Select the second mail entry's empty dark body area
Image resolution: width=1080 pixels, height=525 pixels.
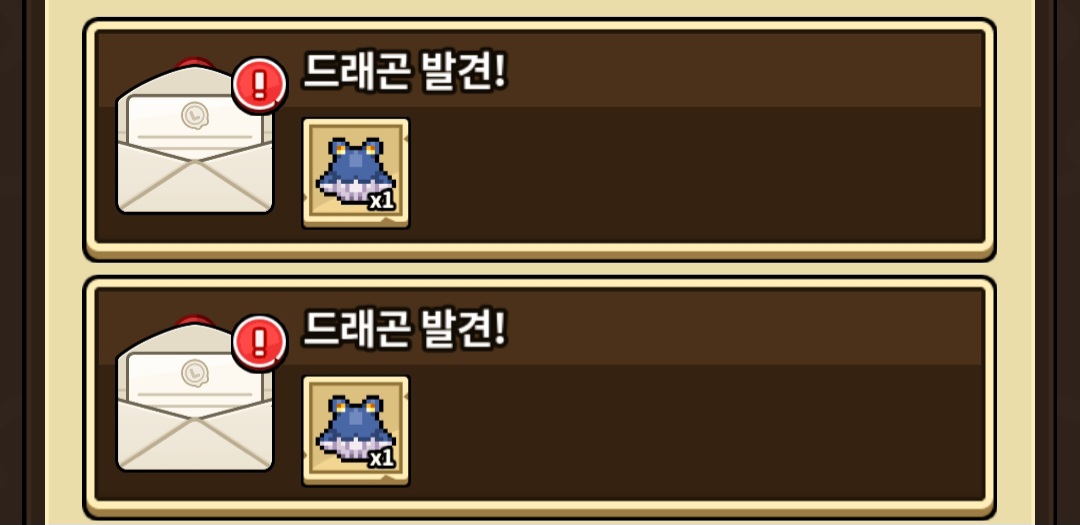pyautogui.click(x=696, y=431)
